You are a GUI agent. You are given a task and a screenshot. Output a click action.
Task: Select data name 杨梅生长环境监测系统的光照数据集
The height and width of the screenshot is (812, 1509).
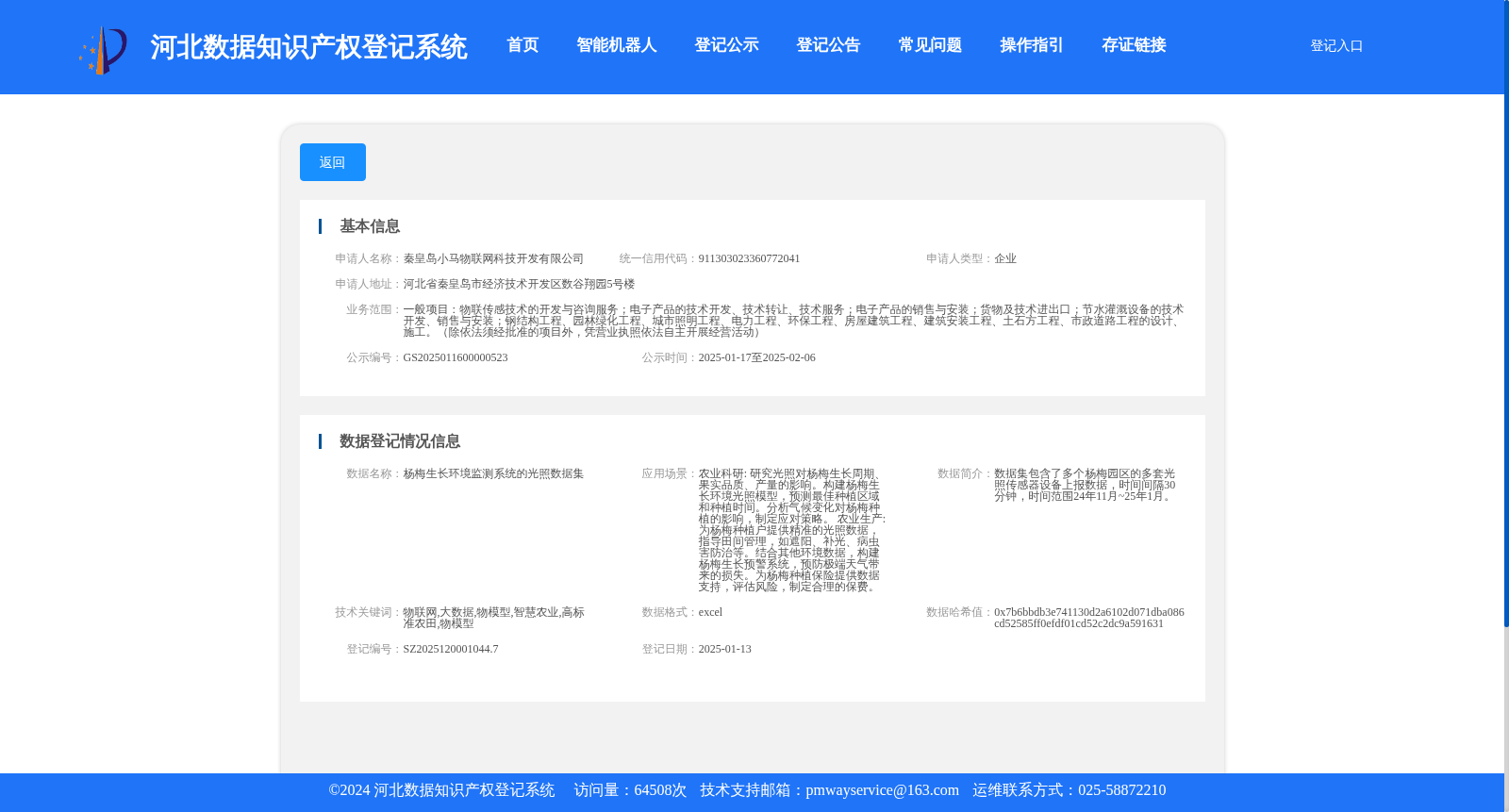pos(493,473)
